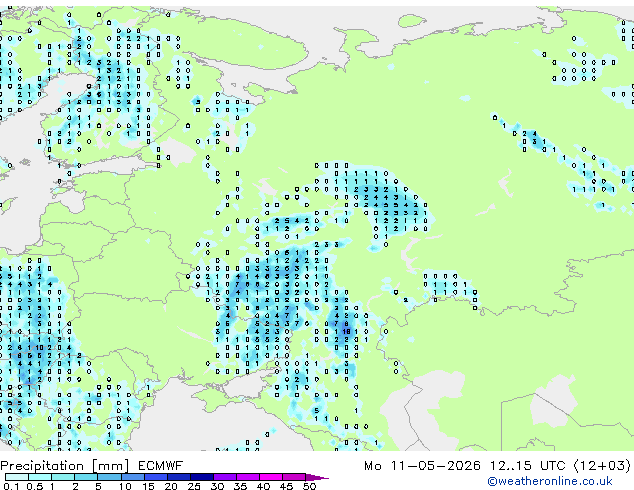Viewport: 634px width, 490px height.
Task: Click the 45–50 mm legend swatch
Action: [x=294, y=477]
